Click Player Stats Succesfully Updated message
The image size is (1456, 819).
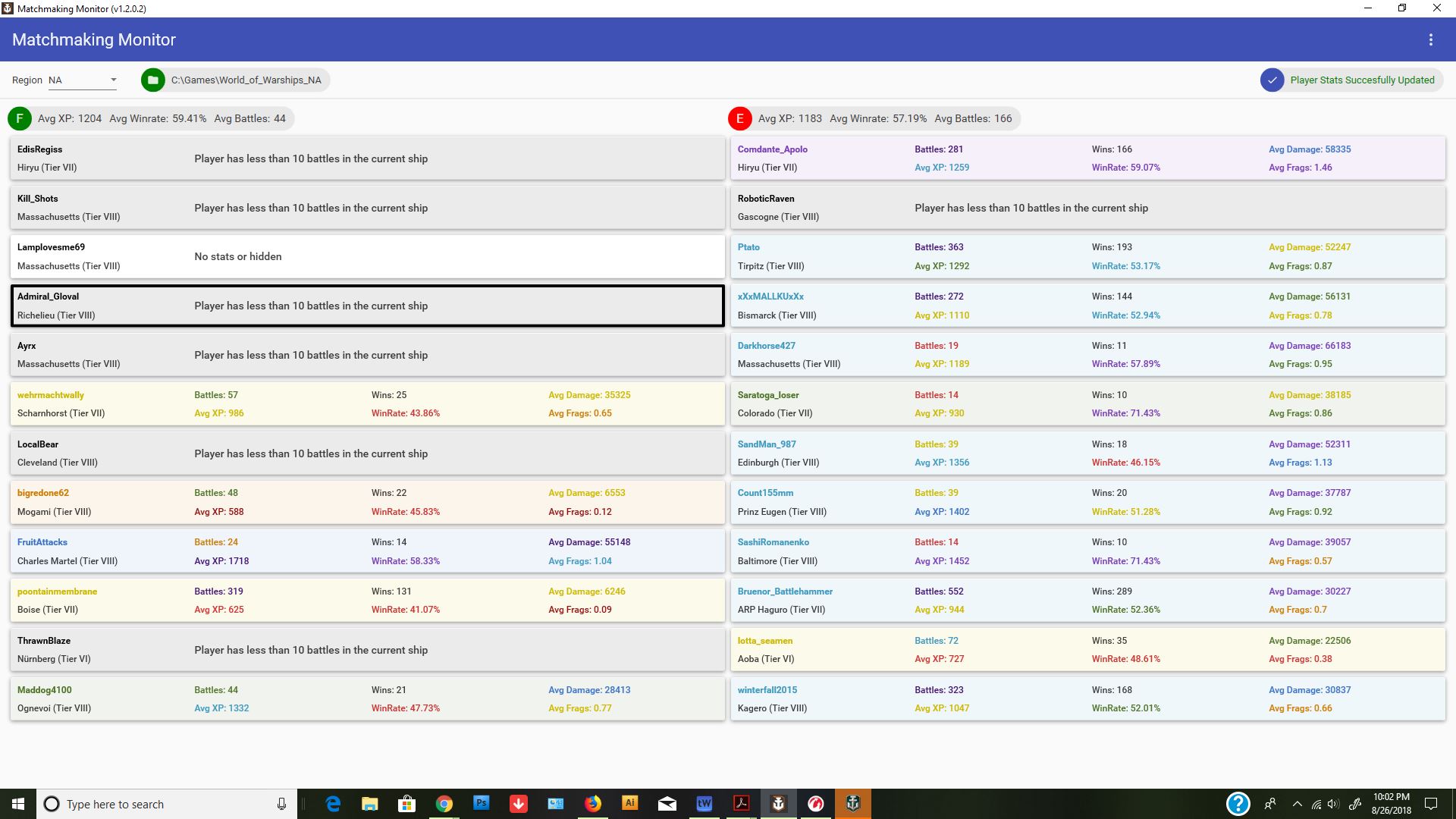pos(1362,80)
